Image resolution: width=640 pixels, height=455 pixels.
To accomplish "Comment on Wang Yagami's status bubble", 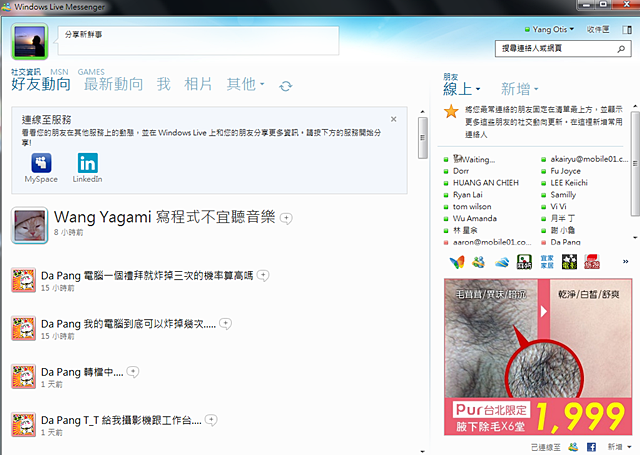I will tap(286, 218).
